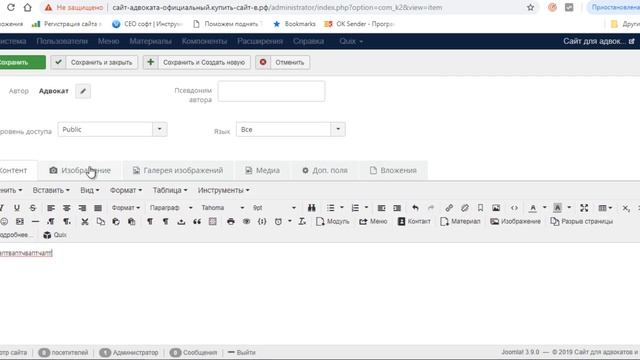The height and width of the screenshot is (360, 640).
Task: Toggle strikethrough formatting in the editor
Action: 33,208
